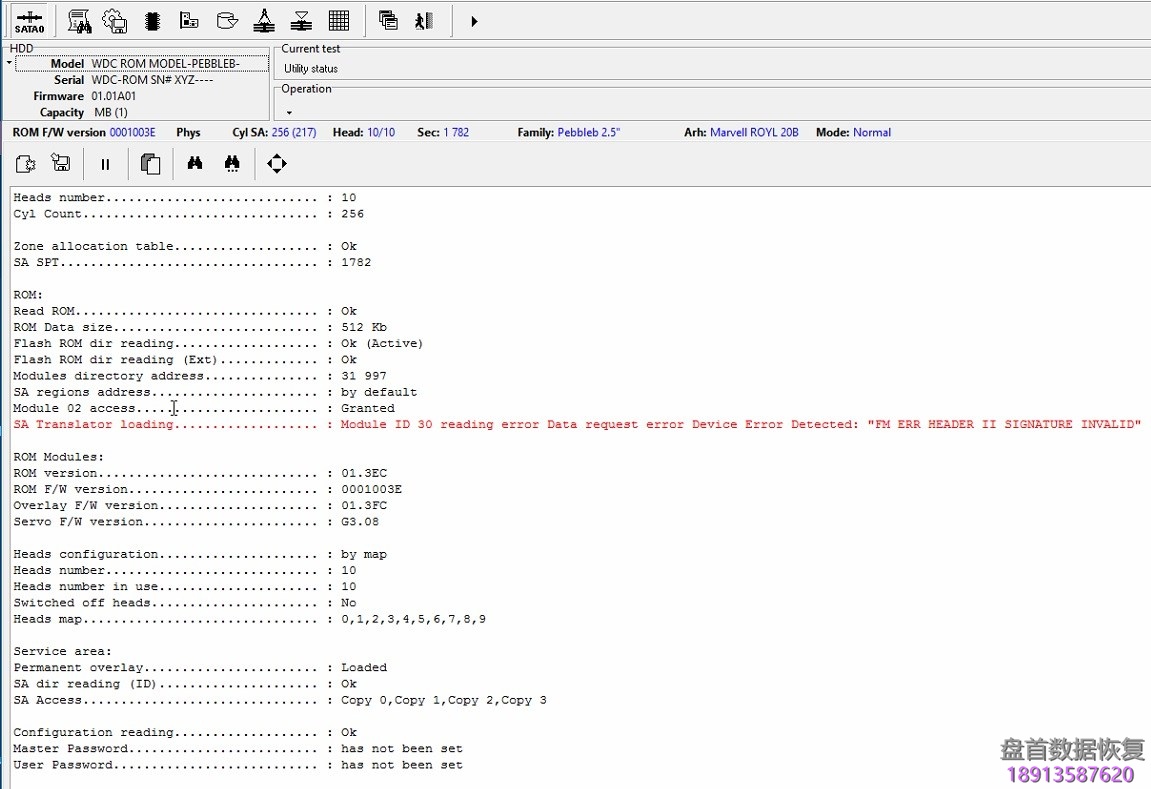Save the log with the floppy disk icon
1151x789 pixels.
(x=60, y=163)
